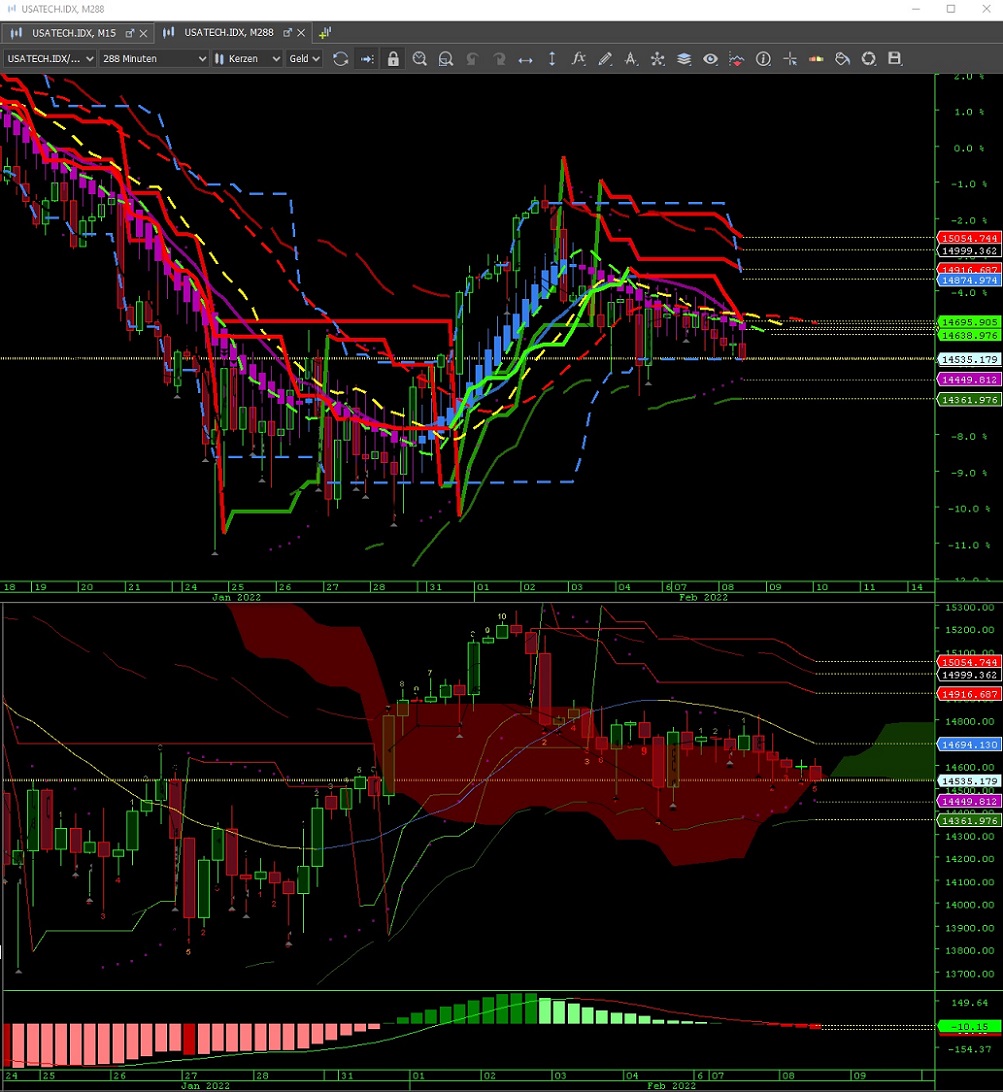1003x1092 pixels.
Task: Toggle chart auto-shift arrow icon
Action: coord(367,59)
